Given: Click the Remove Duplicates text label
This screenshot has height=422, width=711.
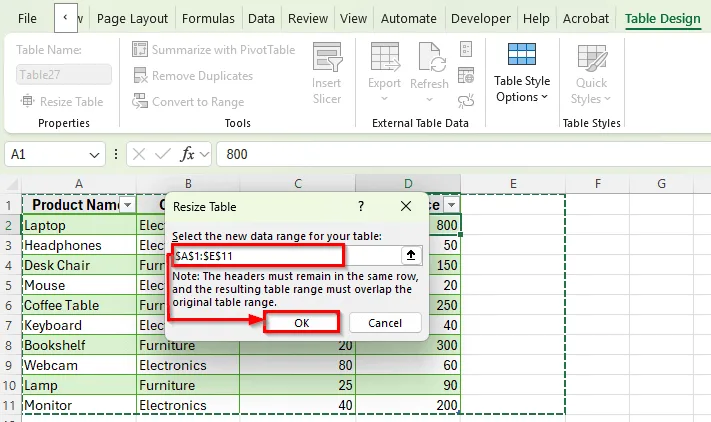Looking at the screenshot, I should coord(202,76).
